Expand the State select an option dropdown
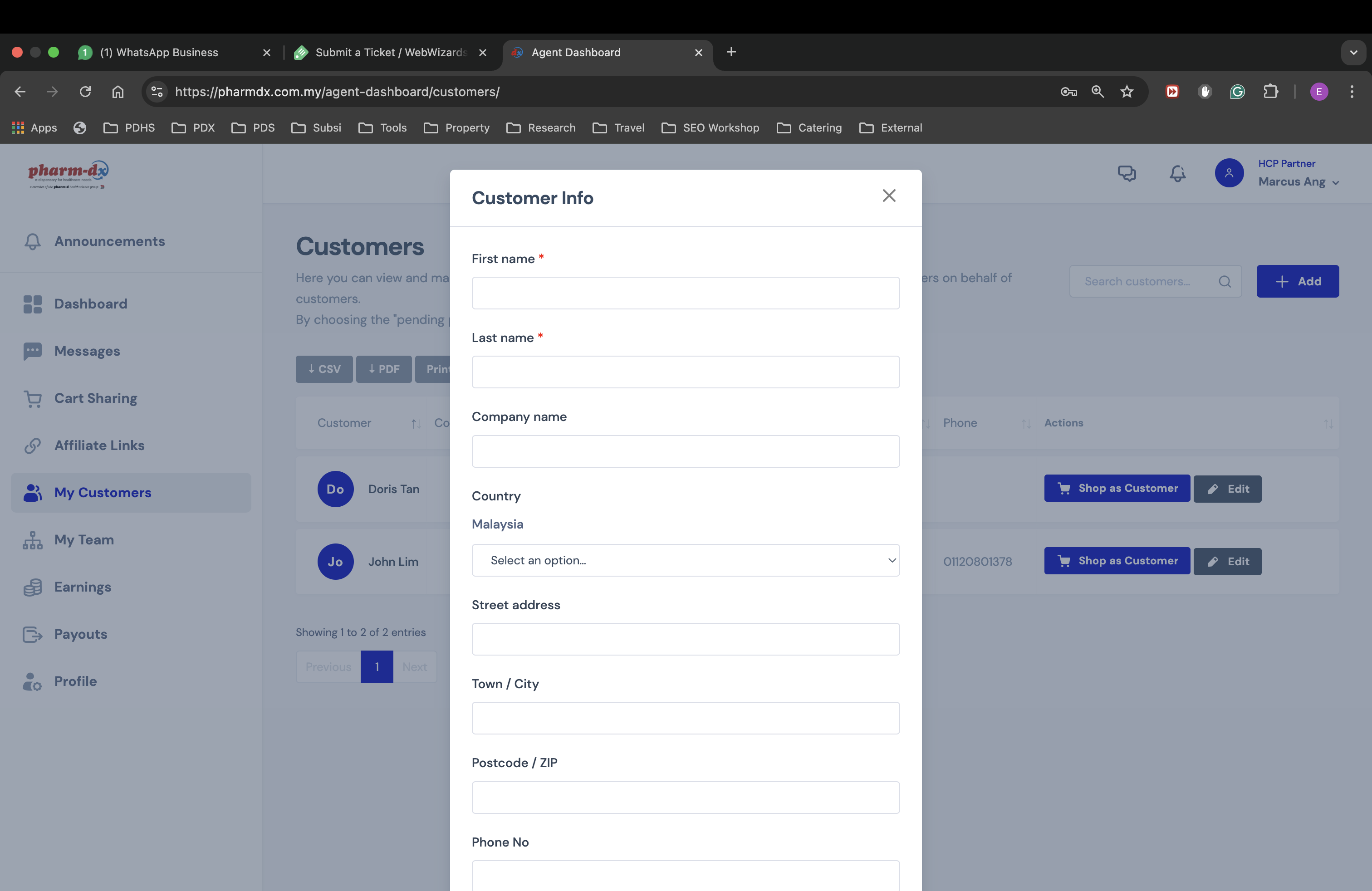The width and height of the screenshot is (1372, 891). coord(685,560)
